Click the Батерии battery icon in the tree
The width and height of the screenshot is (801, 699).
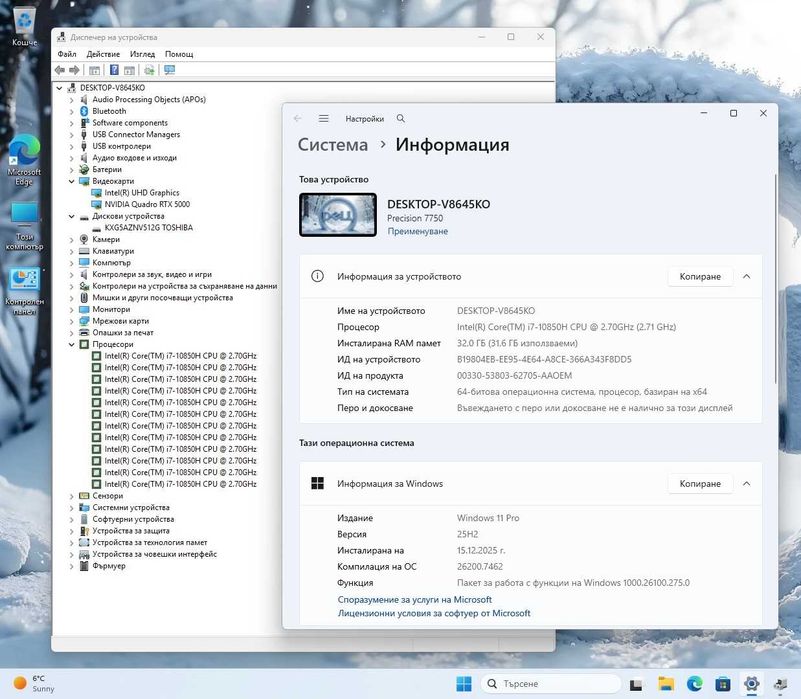[x=84, y=169]
